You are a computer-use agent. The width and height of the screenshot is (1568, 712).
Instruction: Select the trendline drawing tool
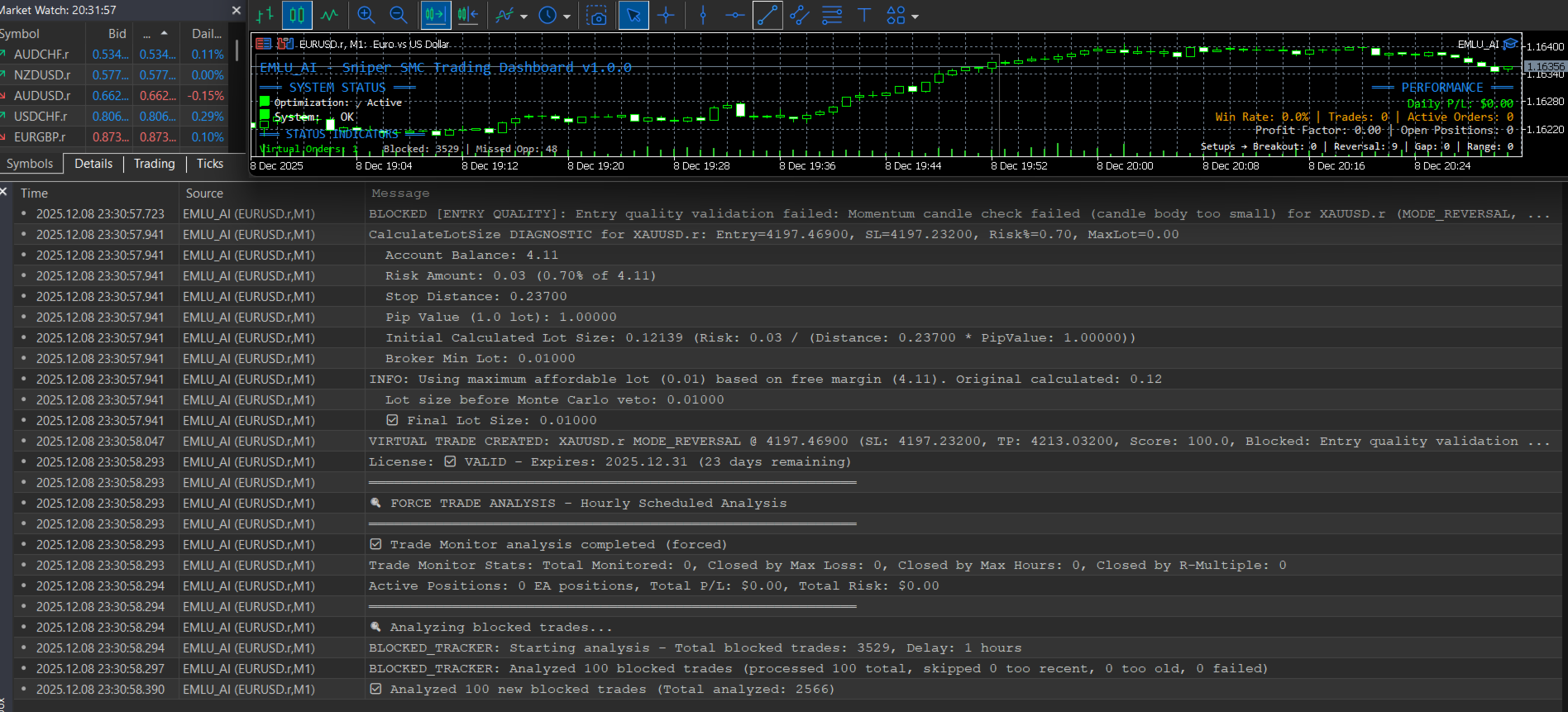(767, 15)
